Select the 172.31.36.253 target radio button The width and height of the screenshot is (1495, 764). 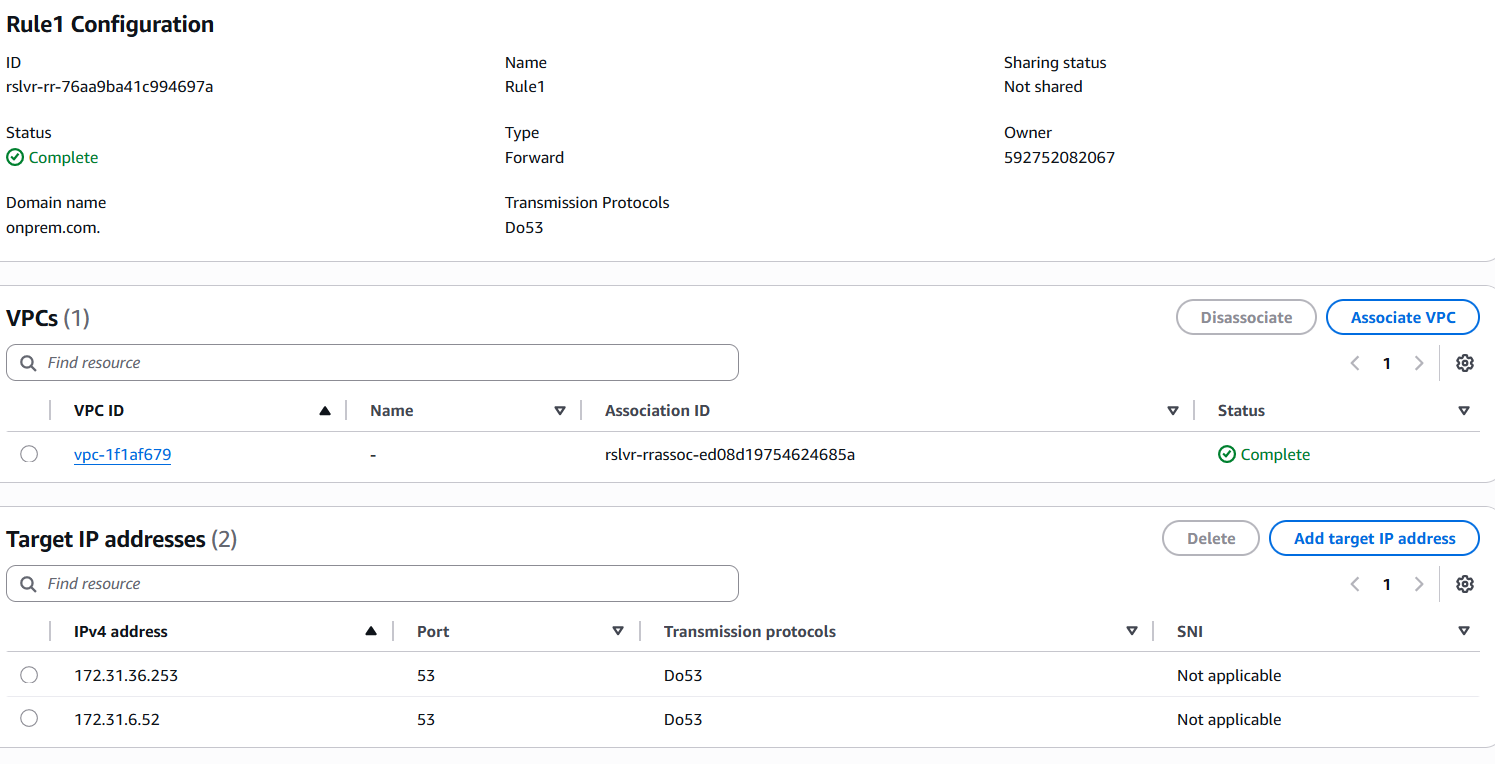click(29, 675)
